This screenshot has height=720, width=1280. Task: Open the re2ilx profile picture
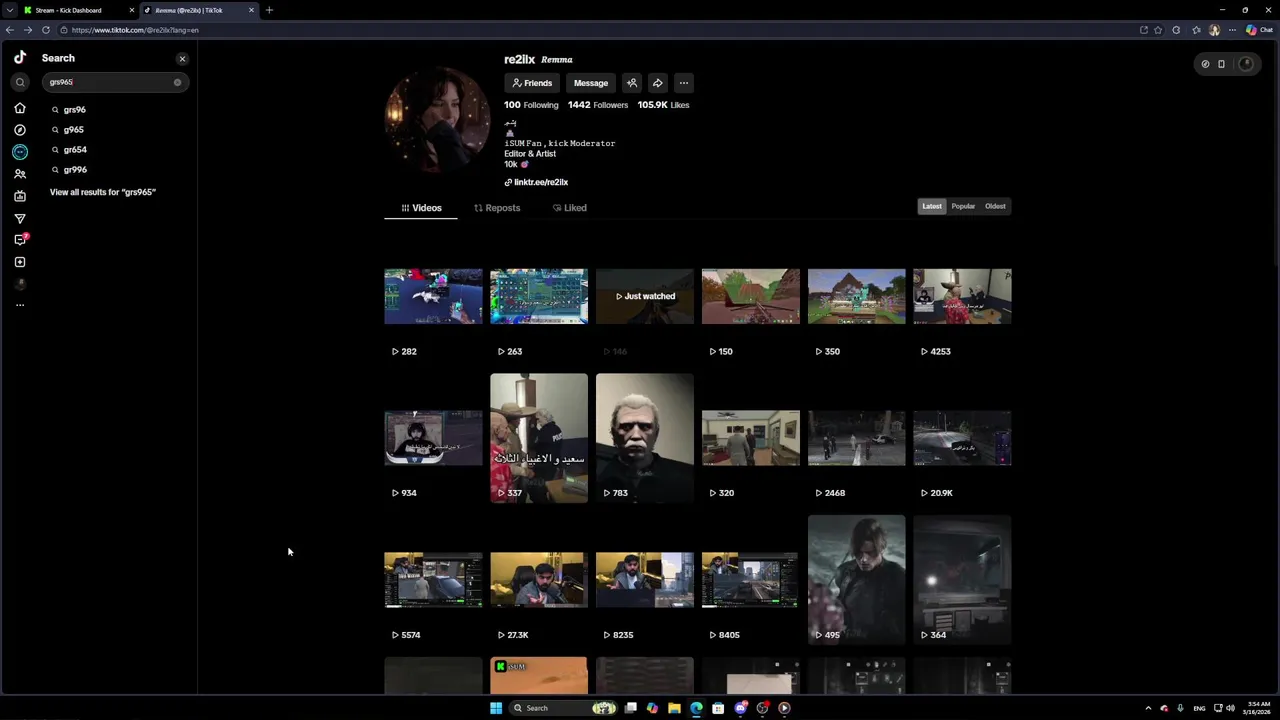[437, 120]
